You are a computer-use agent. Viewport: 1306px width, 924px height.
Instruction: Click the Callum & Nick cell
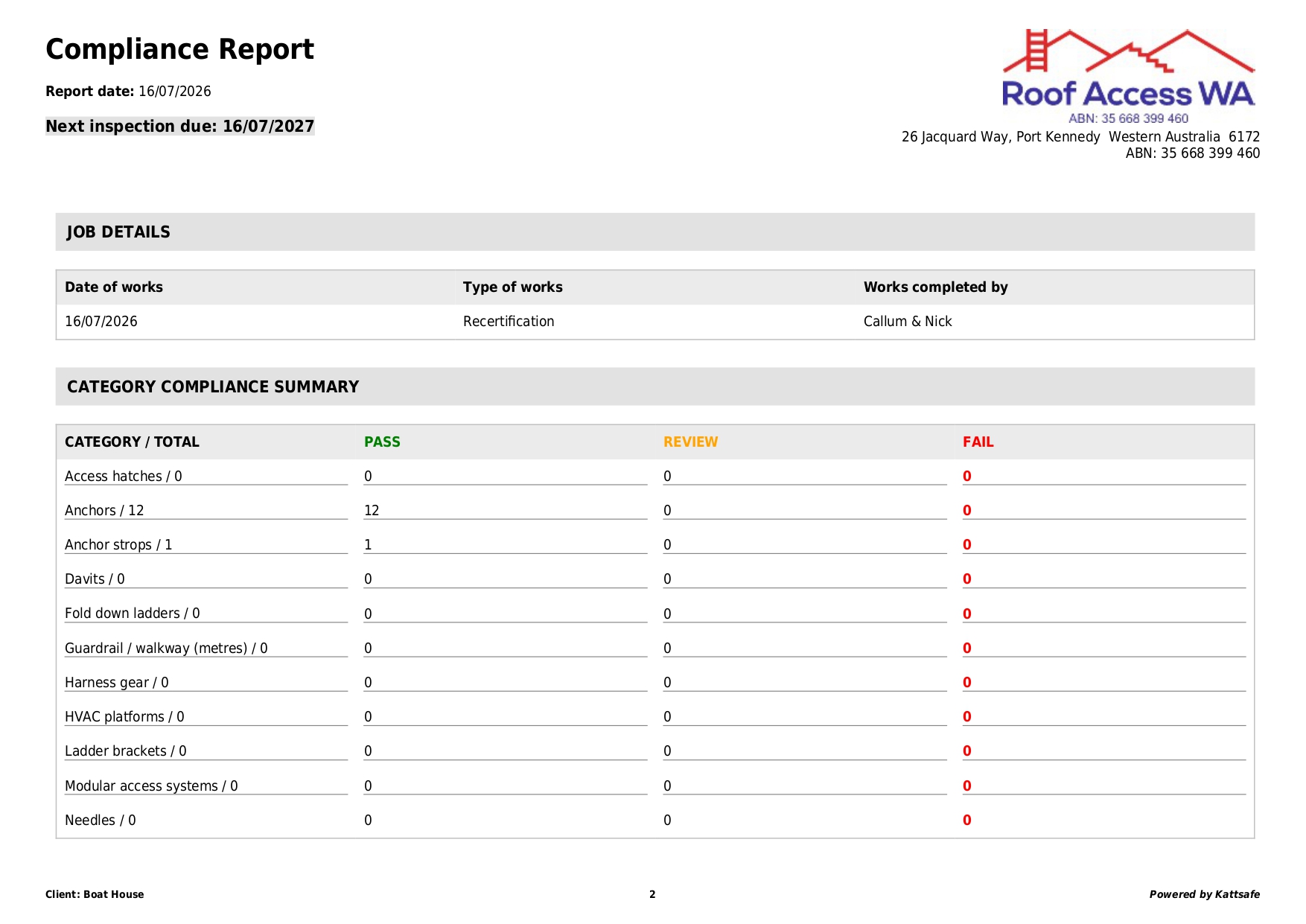[908, 321]
